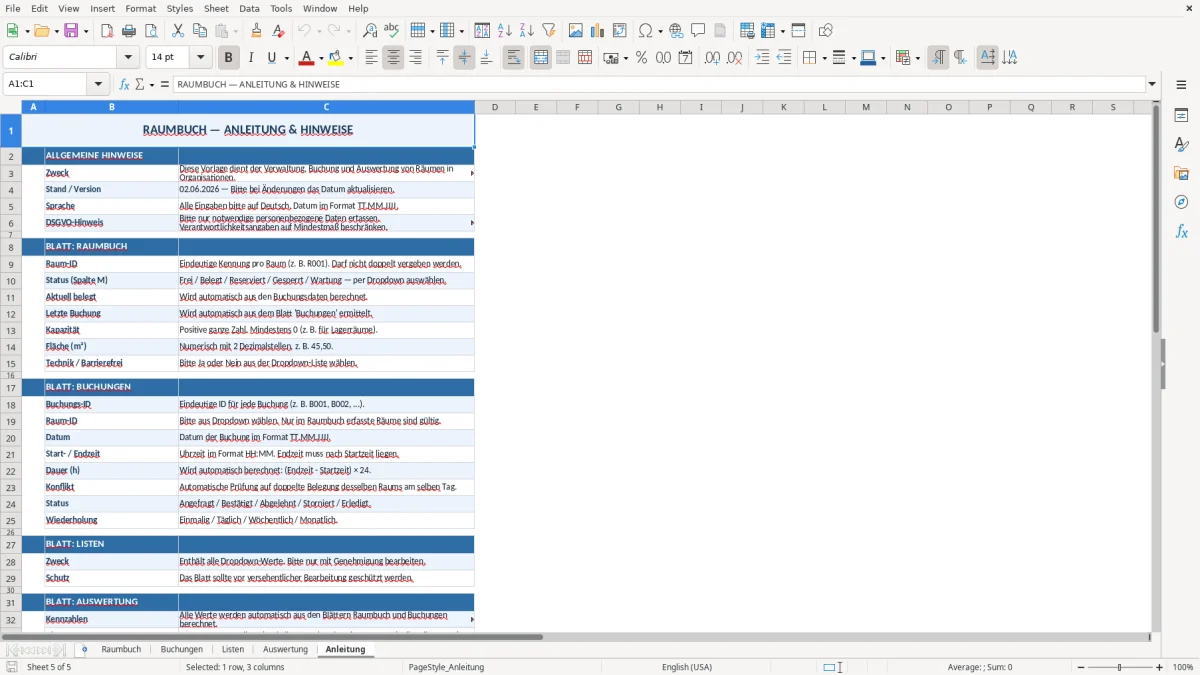Toggle Left-to-Right text direction

pos(937,58)
